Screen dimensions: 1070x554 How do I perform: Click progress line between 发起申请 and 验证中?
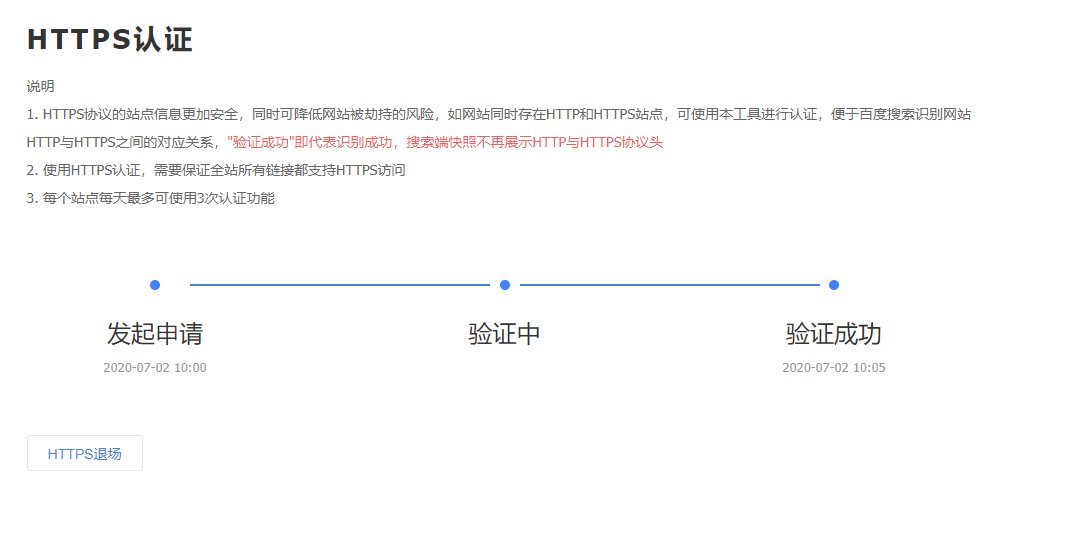point(340,285)
